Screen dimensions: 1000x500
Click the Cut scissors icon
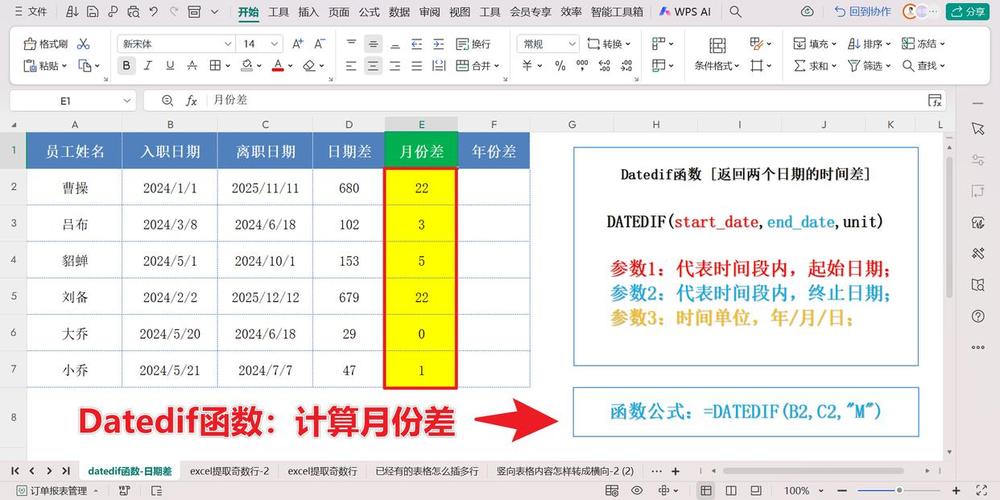83,44
